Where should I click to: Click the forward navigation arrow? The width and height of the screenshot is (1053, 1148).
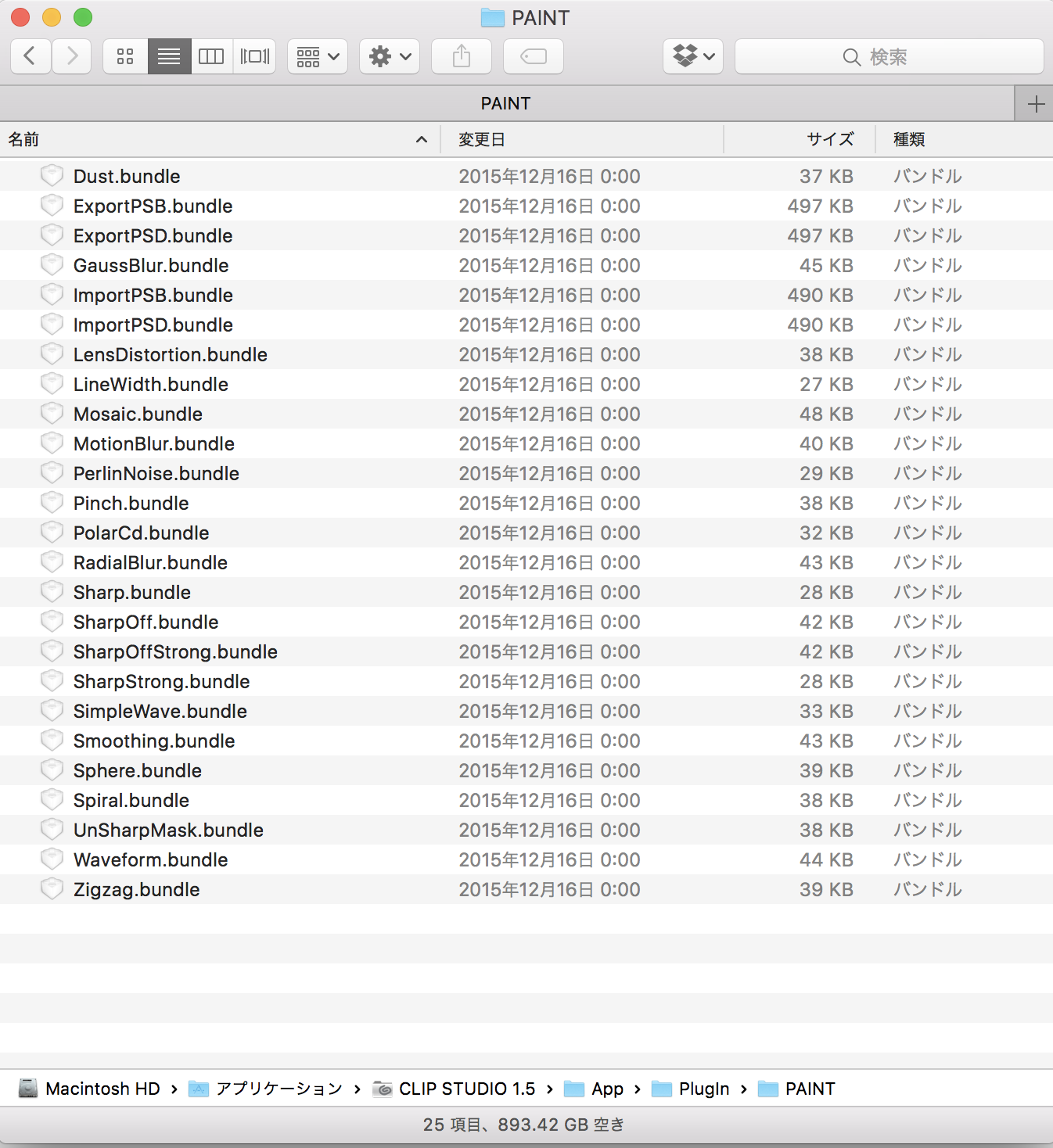click(72, 56)
